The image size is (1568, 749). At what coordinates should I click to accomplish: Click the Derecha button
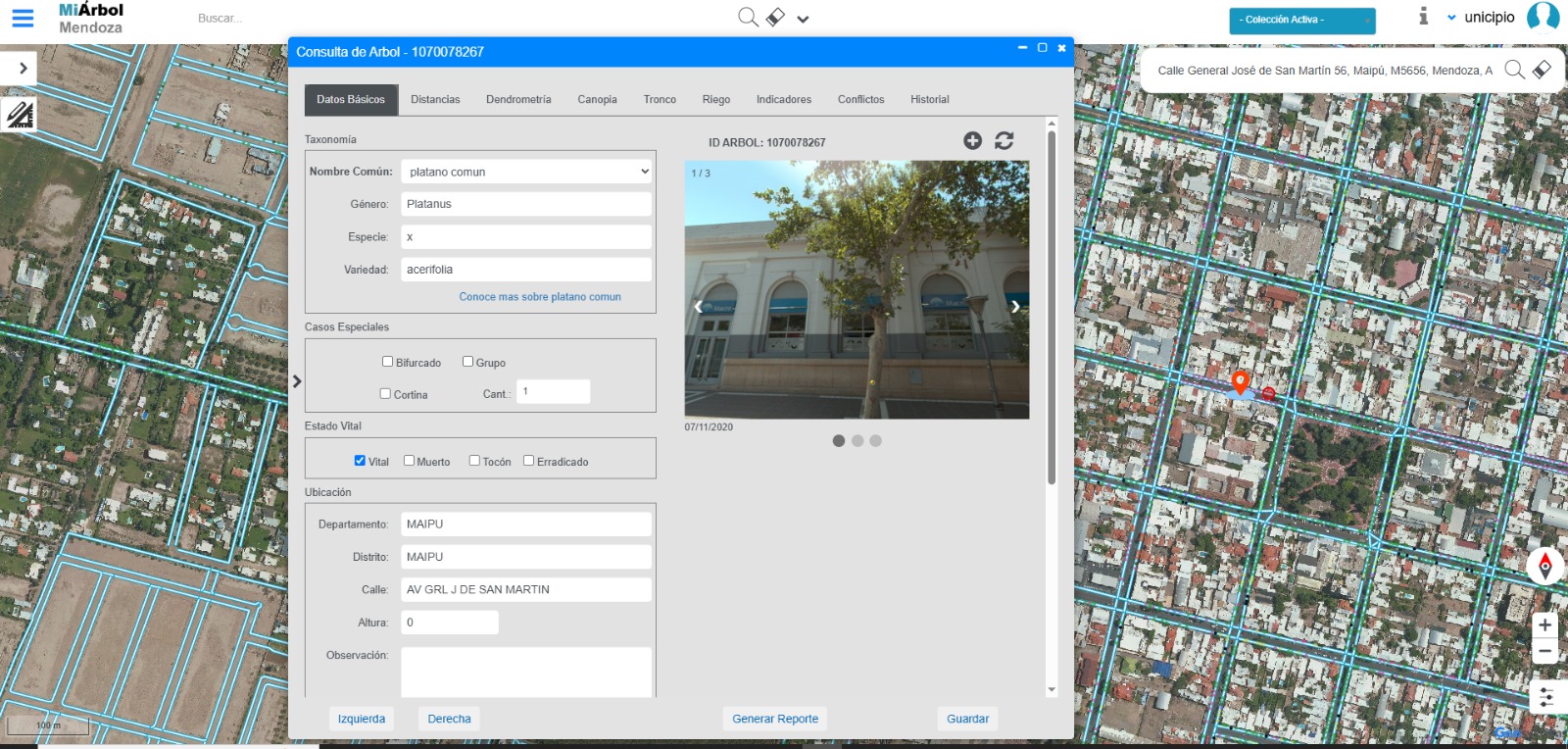tap(449, 719)
